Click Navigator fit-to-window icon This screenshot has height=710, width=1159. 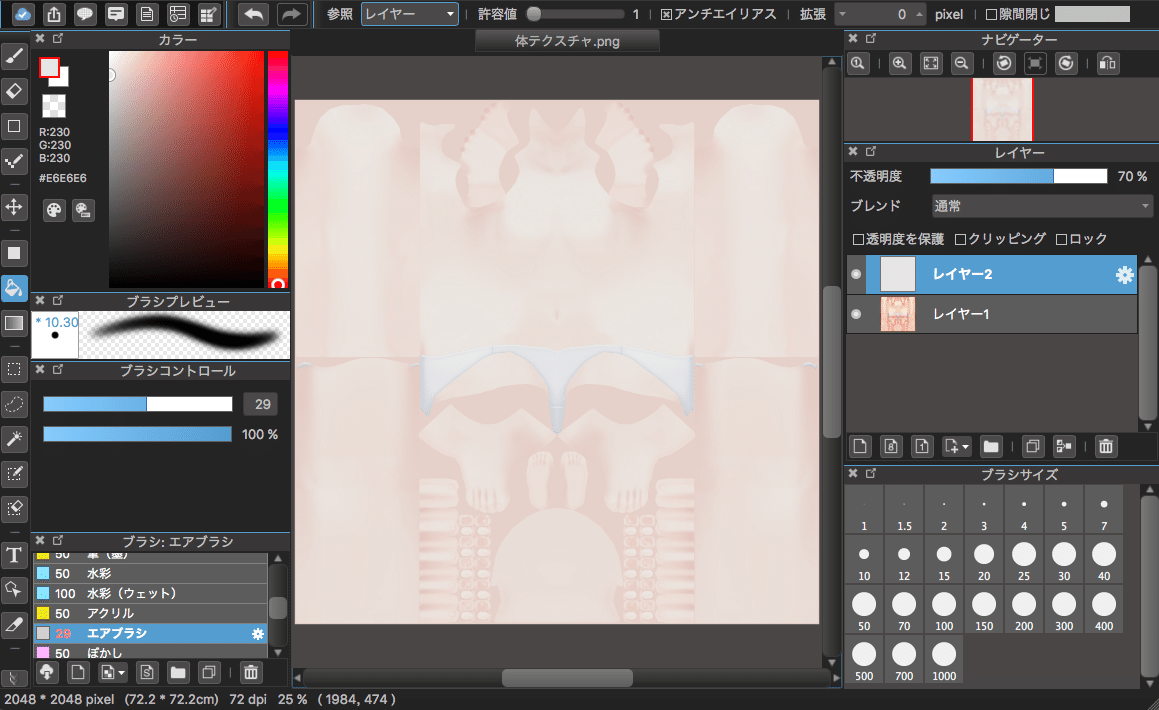pos(931,64)
